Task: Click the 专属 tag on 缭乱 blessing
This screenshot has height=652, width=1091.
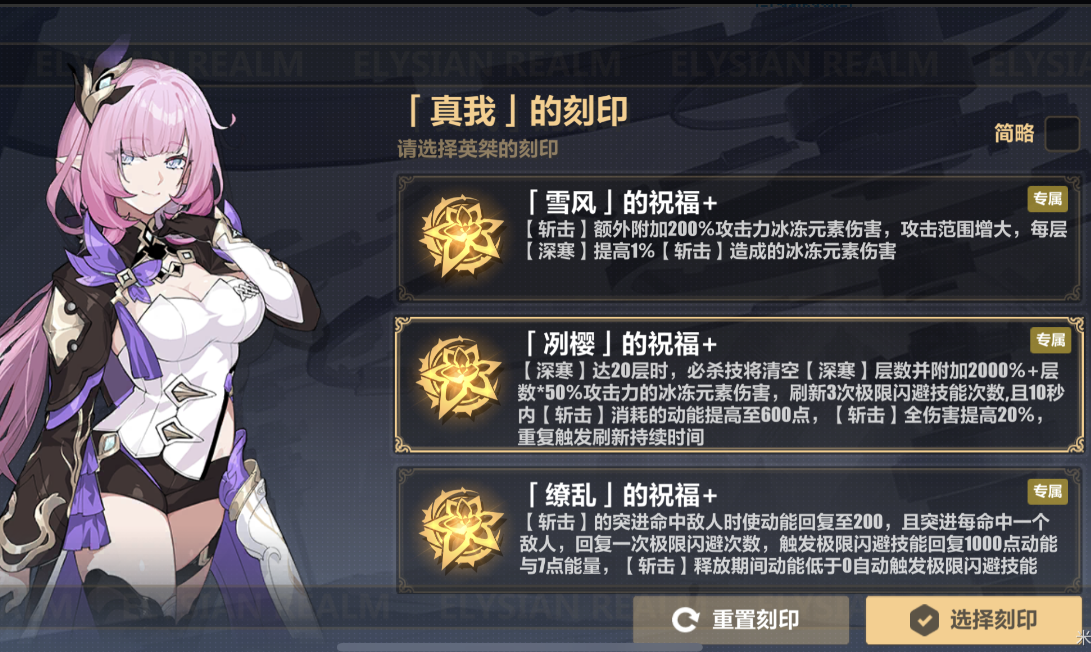Action: 1048,491
